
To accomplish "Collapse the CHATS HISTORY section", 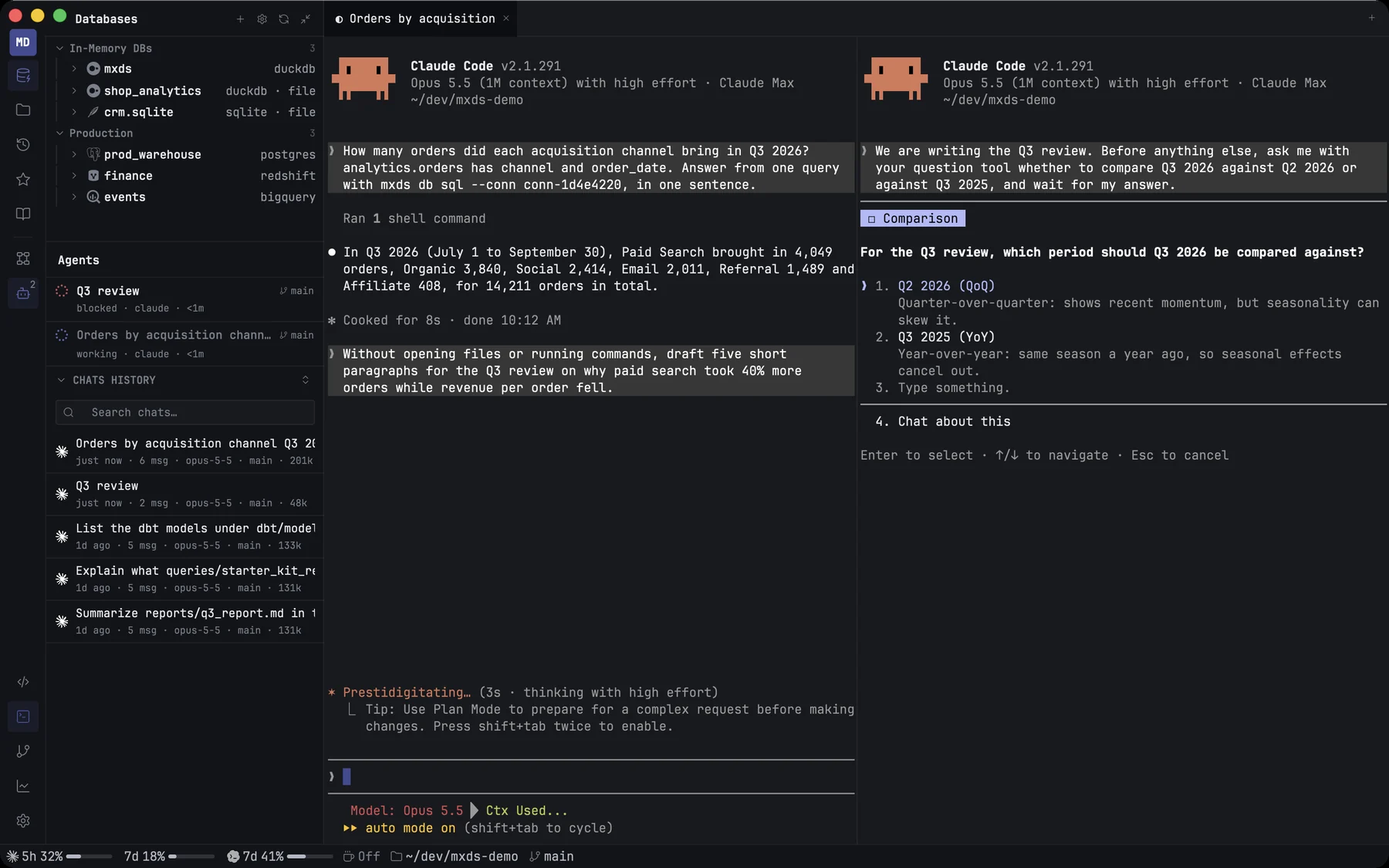I will pyautogui.click(x=62, y=380).
